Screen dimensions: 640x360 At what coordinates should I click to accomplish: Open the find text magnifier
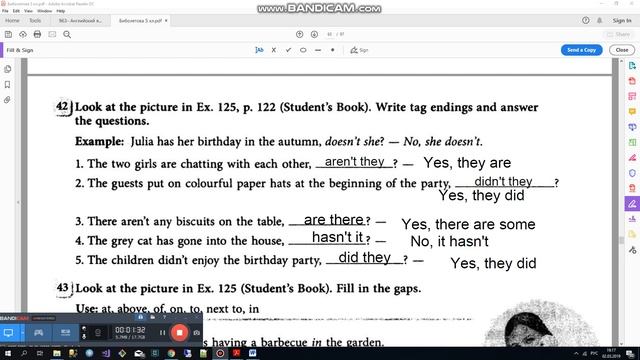67,34
